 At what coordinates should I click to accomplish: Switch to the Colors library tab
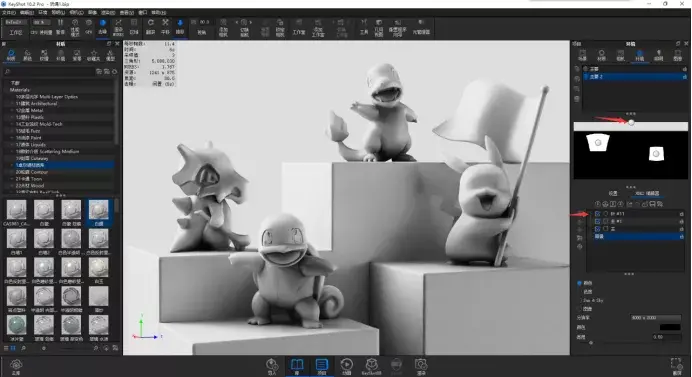click(x=27, y=55)
